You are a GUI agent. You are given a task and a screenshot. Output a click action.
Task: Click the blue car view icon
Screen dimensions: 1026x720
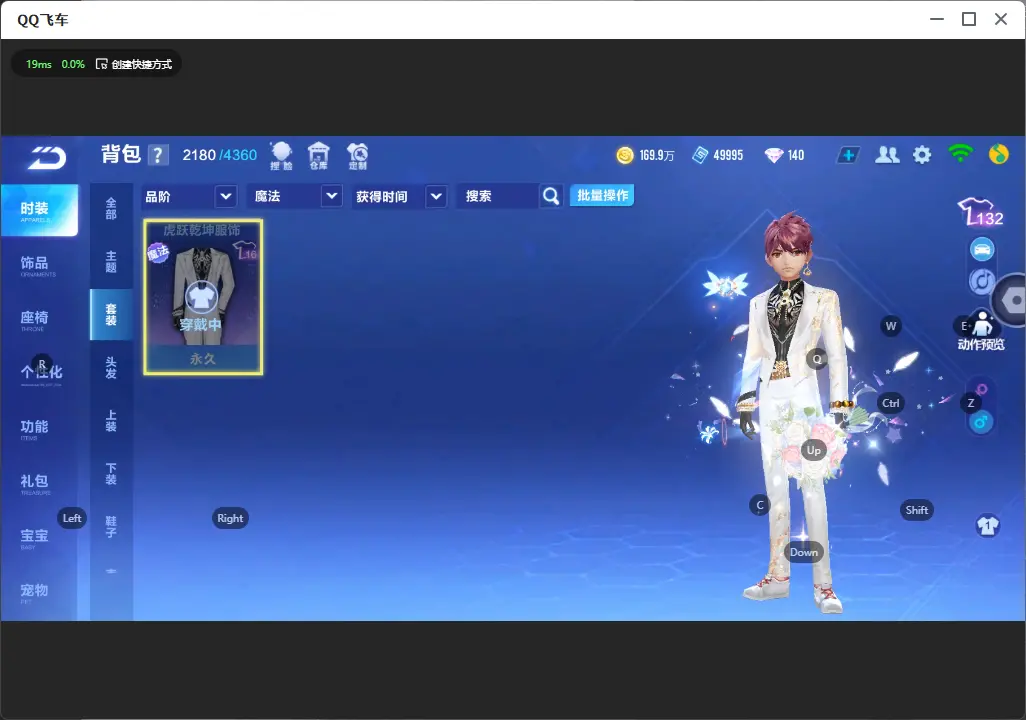(982, 249)
